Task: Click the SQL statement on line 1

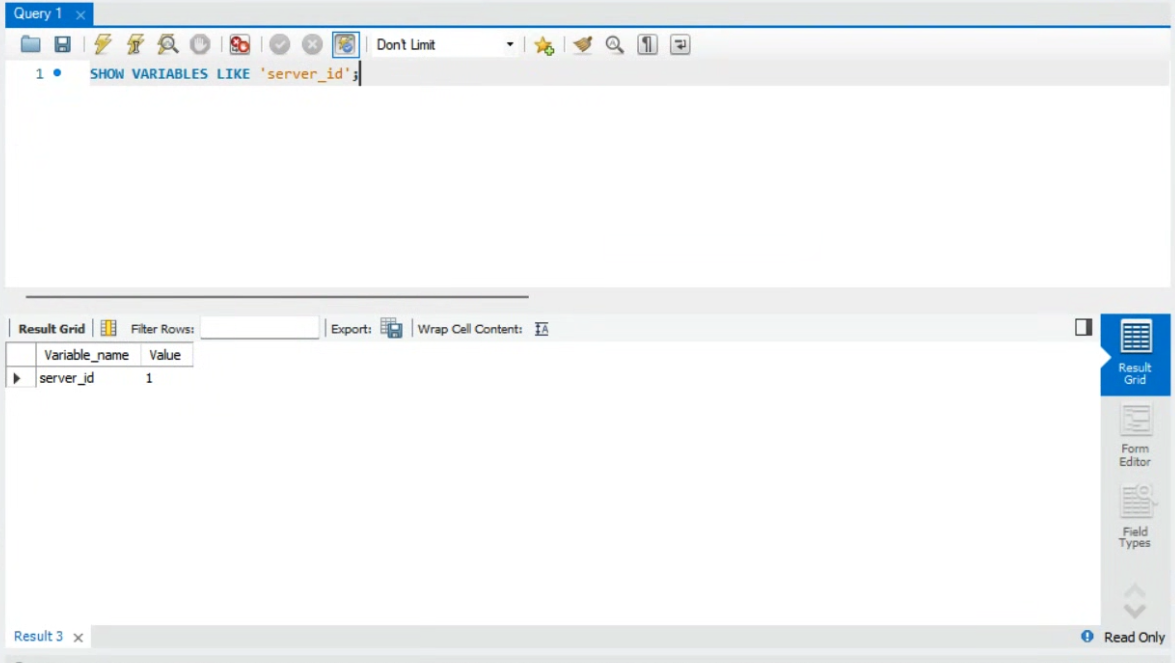Action: click(225, 73)
